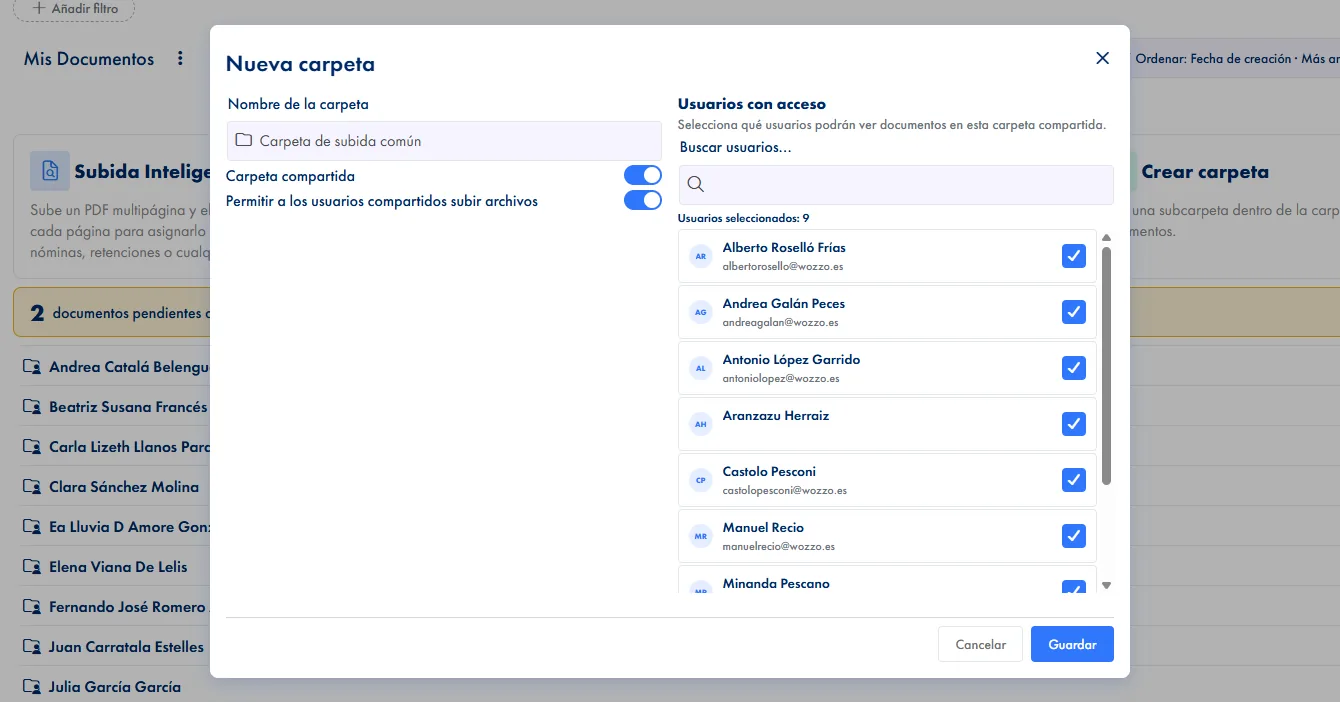The height and width of the screenshot is (702, 1340).
Task: Uncheck Minanda Pescano checkbox
Action: 1074,587
